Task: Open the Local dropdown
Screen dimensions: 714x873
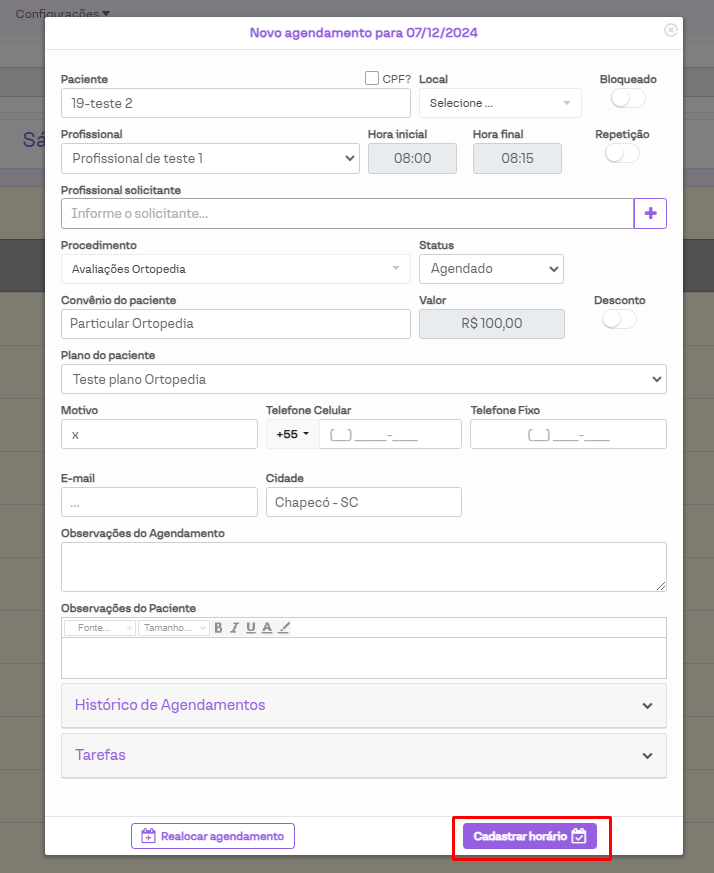Action: point(500,103)
